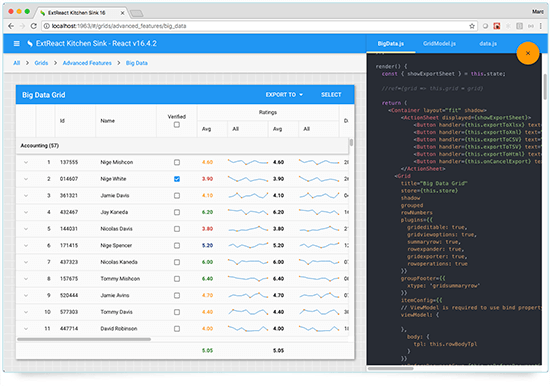The width and height of the screenshot is (550, 386).
Task: Click the green summary average 5.05
Action: [x=207, y=351]
